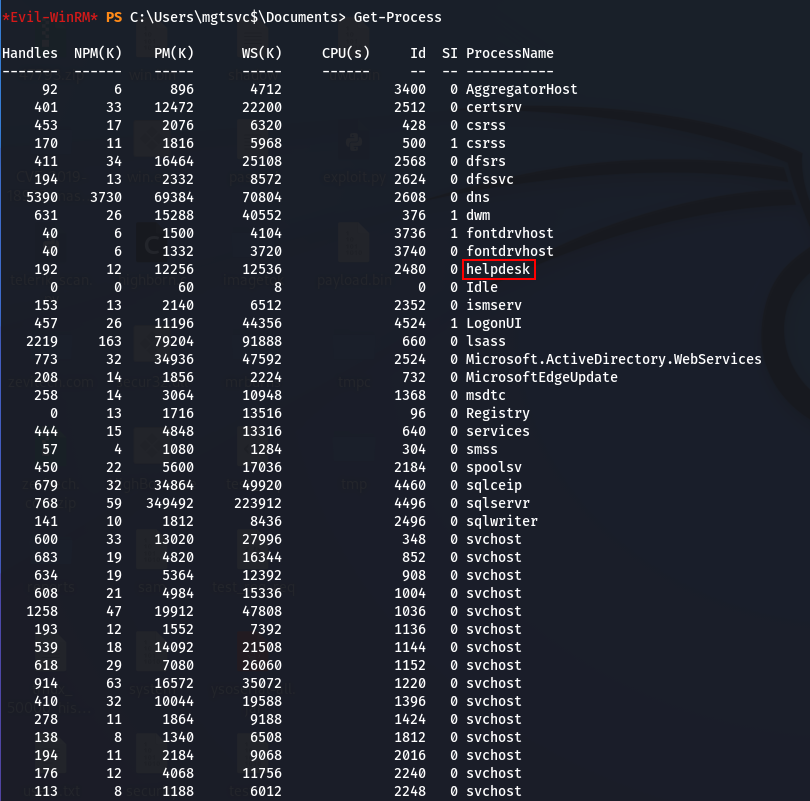Select fontdrvhost process with Id 3740
The width and height of the screenshot is (810, 801).
509,252
